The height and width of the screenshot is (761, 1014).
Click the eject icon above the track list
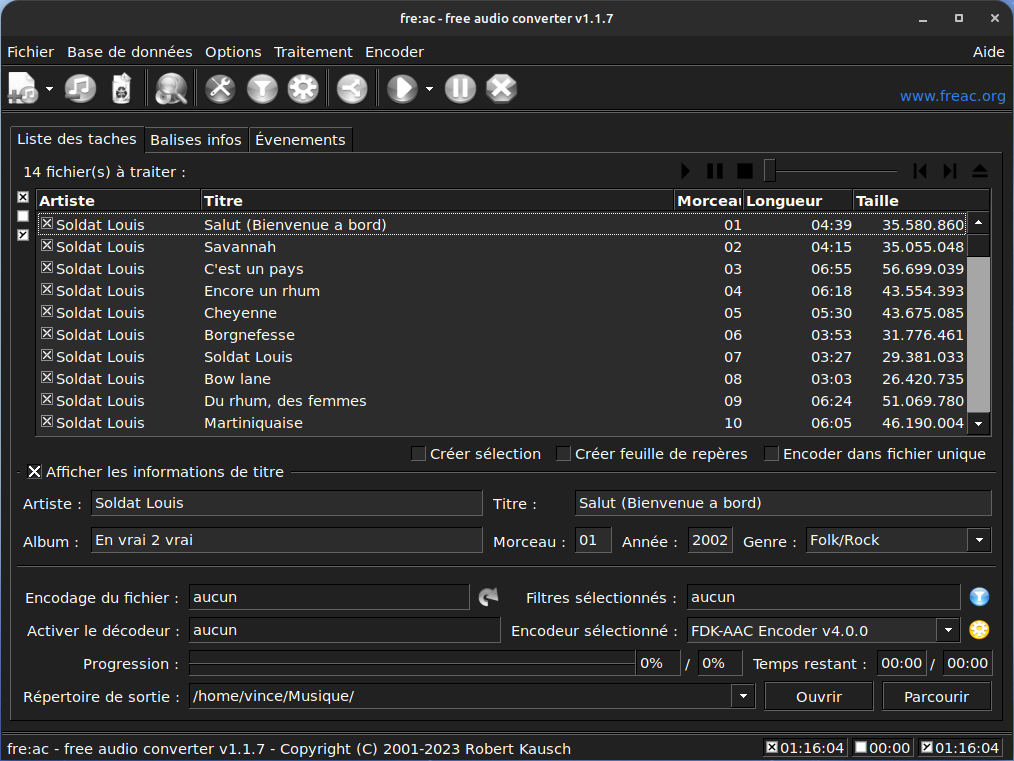pyautogui.click(x=980, y=172)
